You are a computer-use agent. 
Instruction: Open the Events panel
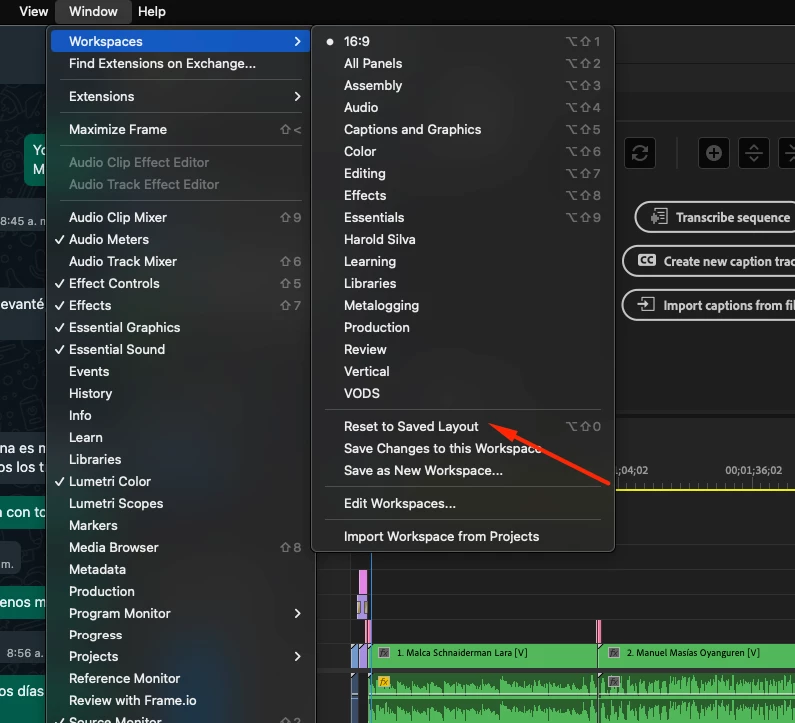click(x=180, y=372)
